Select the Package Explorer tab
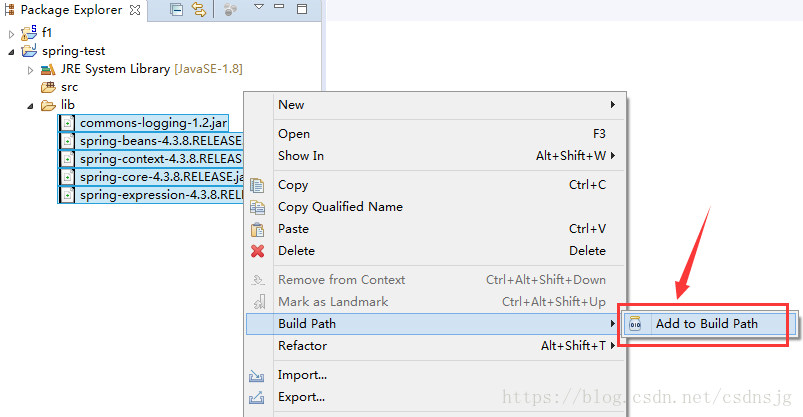 coord(71,10)
